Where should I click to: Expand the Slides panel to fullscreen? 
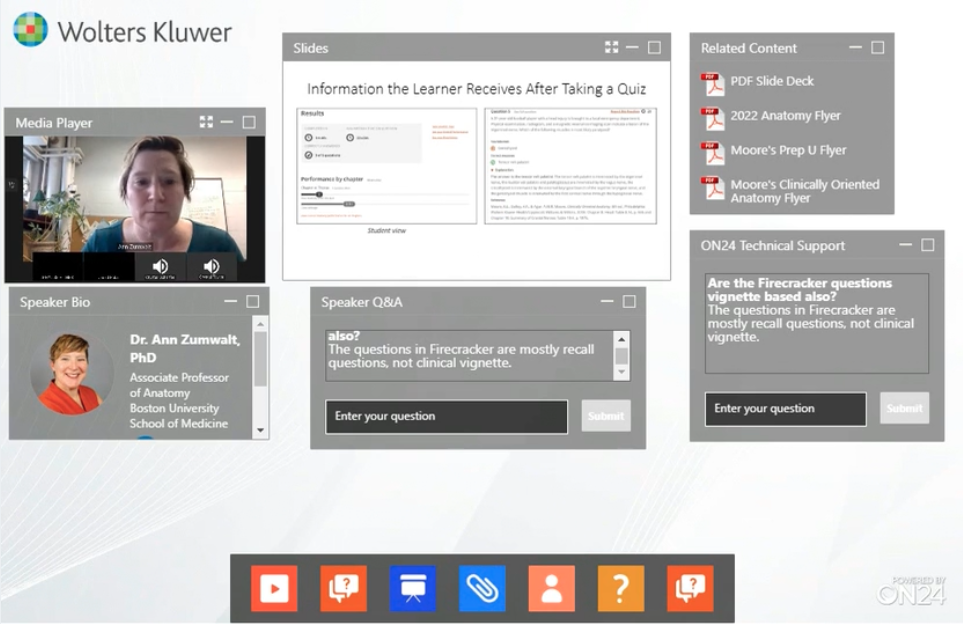[611, 48]
